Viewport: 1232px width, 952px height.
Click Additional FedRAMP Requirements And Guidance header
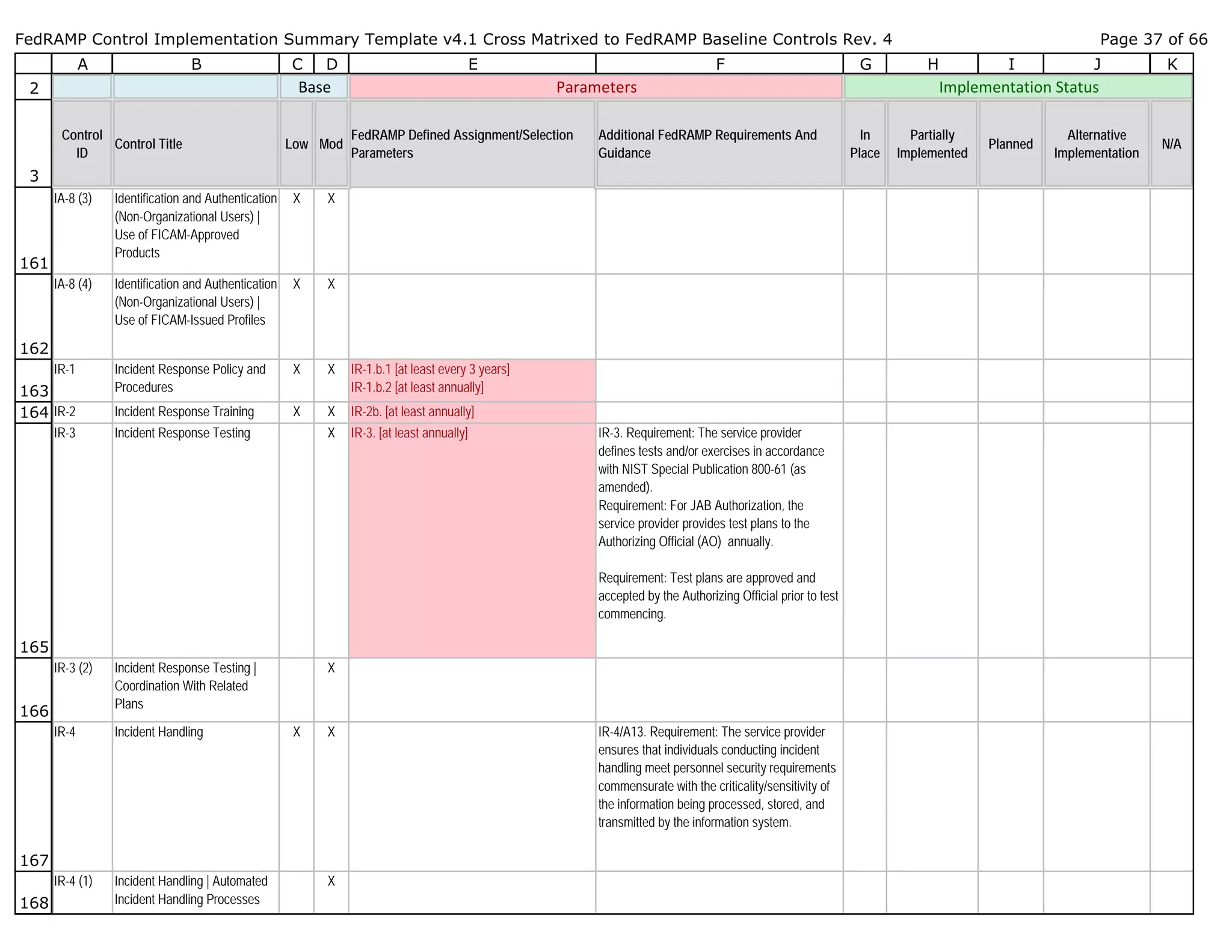point(719,144)
